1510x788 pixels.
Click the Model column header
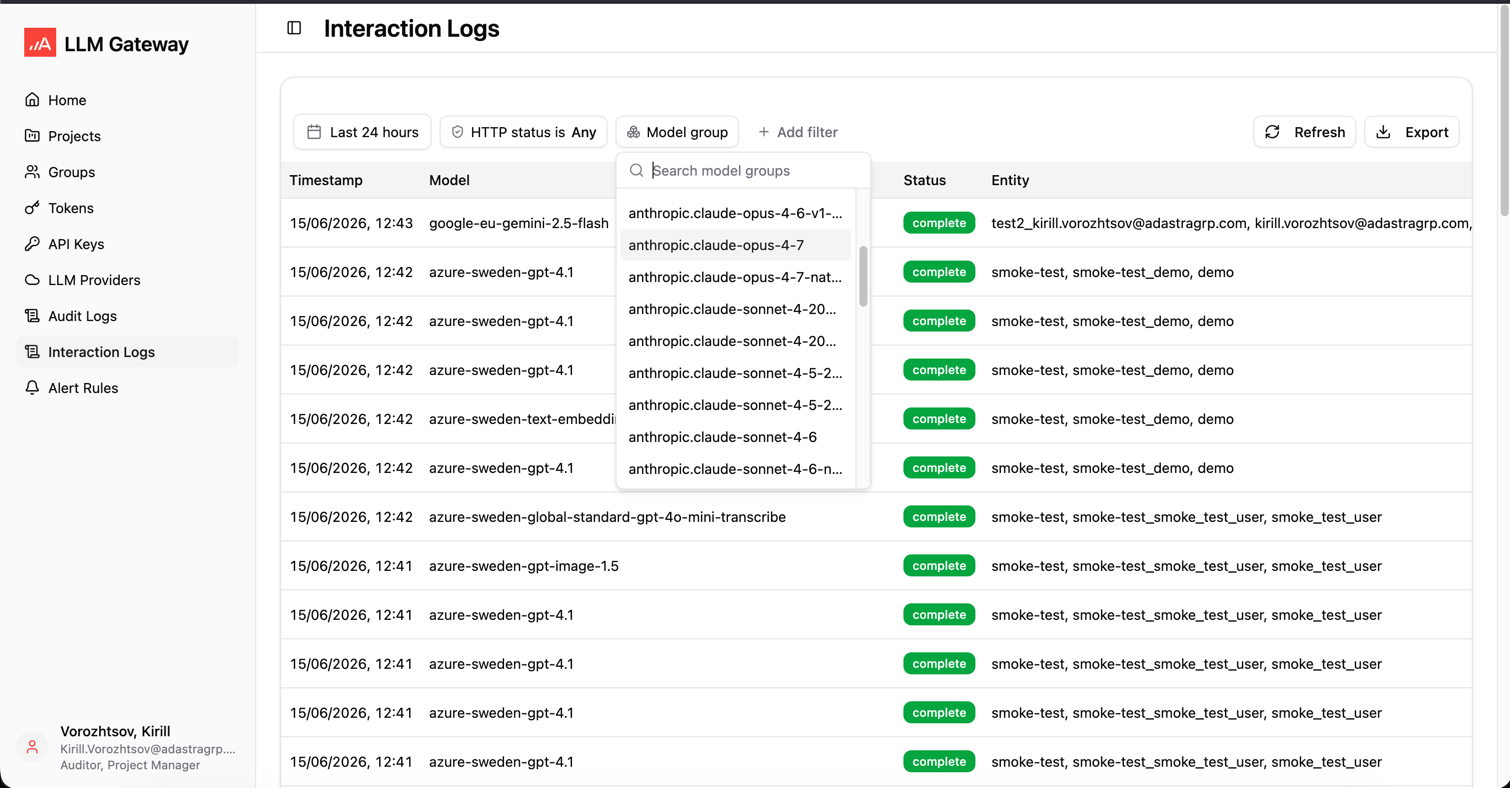coord(449,180)
